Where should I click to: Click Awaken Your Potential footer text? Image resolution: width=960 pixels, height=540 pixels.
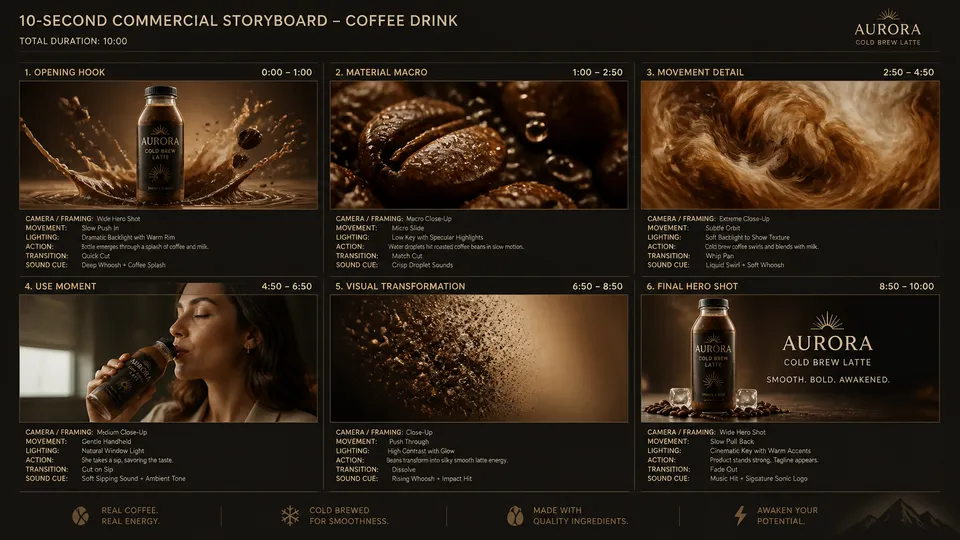[787, 516]
